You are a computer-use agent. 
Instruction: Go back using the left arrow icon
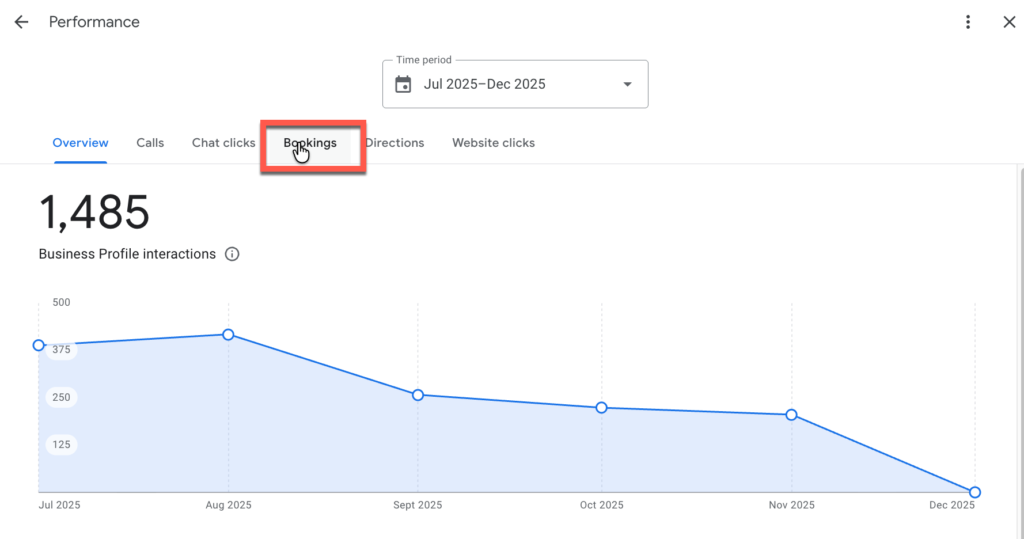click(x=21, y=22)
